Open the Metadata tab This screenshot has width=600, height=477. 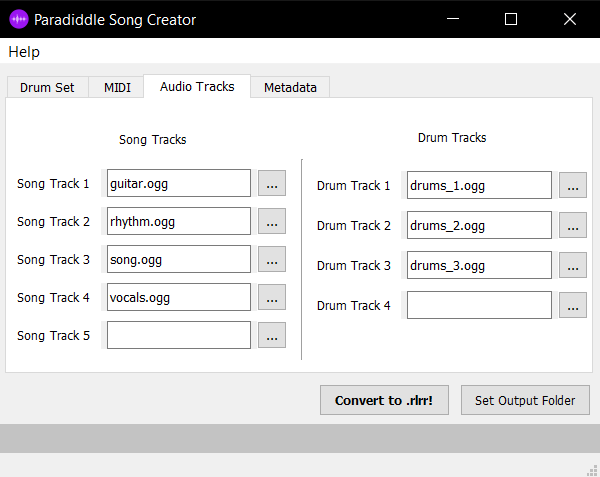pos(290,88)
